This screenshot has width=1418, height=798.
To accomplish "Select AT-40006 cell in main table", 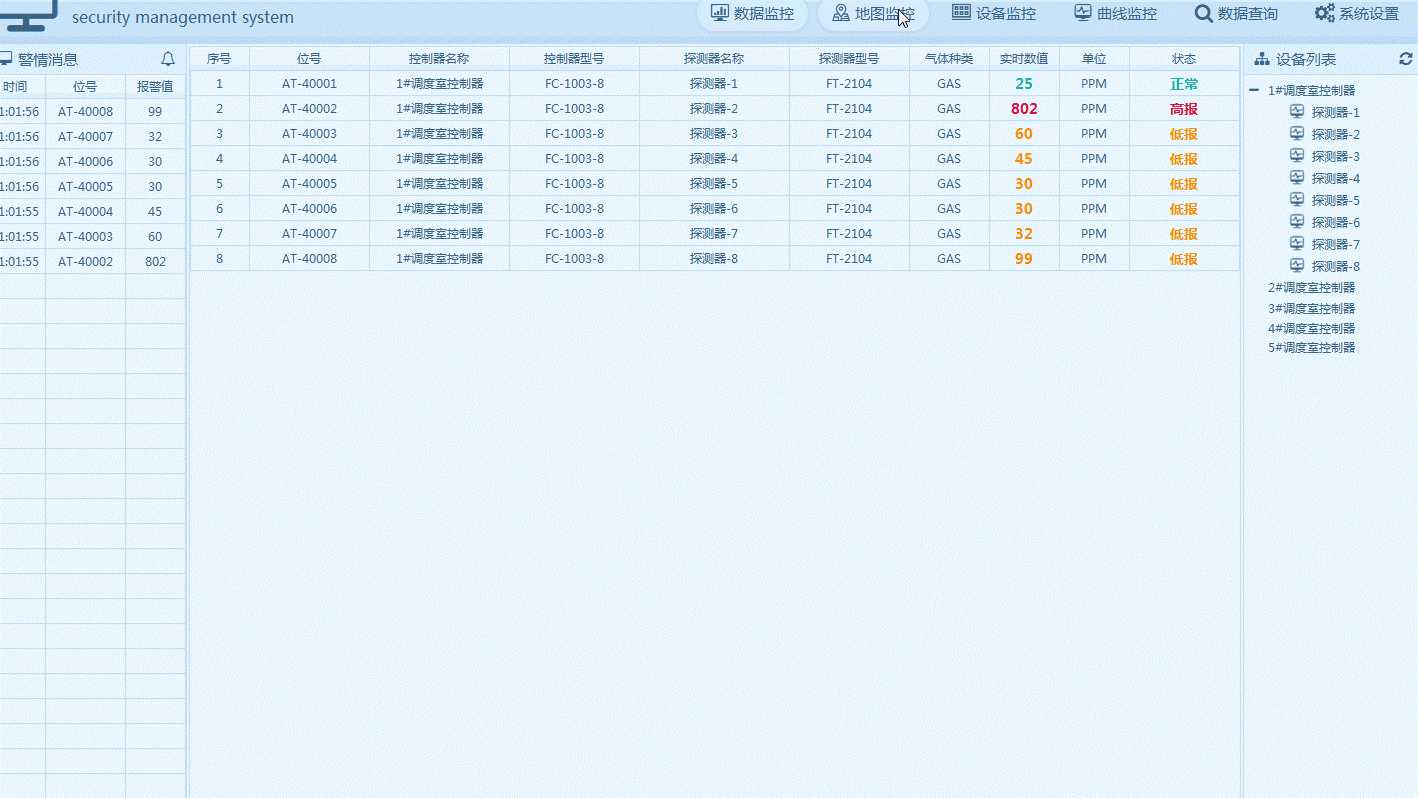I will point(309,209).
